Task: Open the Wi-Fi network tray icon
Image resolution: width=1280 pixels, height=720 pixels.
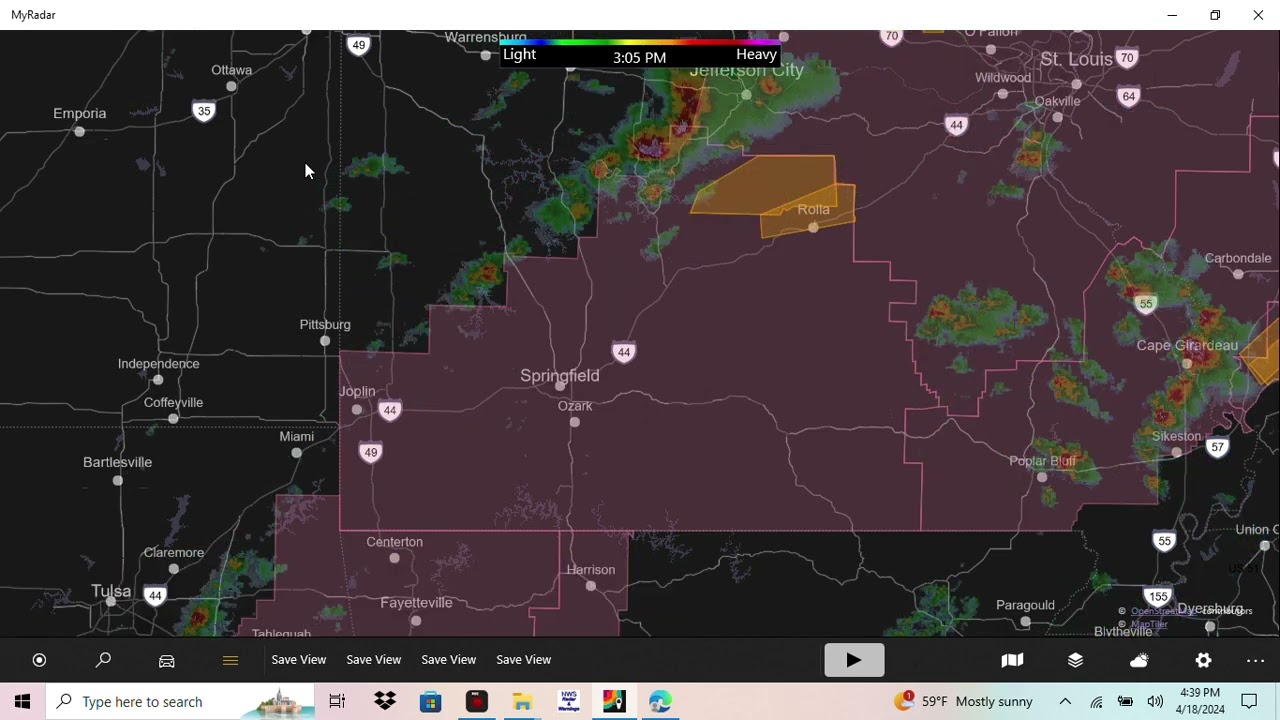Action: tap(1096, 702)
